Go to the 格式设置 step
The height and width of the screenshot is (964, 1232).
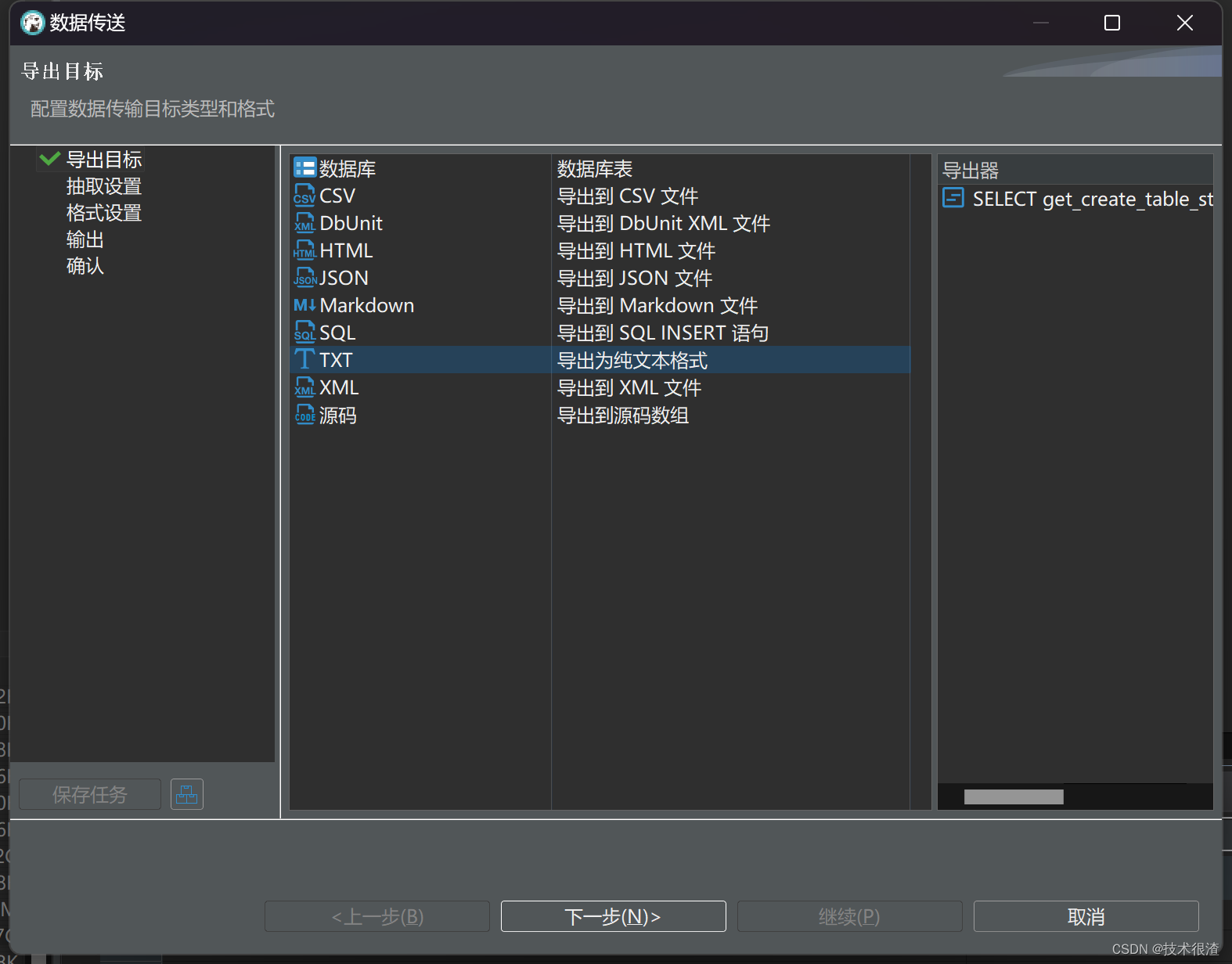[104, 213]
